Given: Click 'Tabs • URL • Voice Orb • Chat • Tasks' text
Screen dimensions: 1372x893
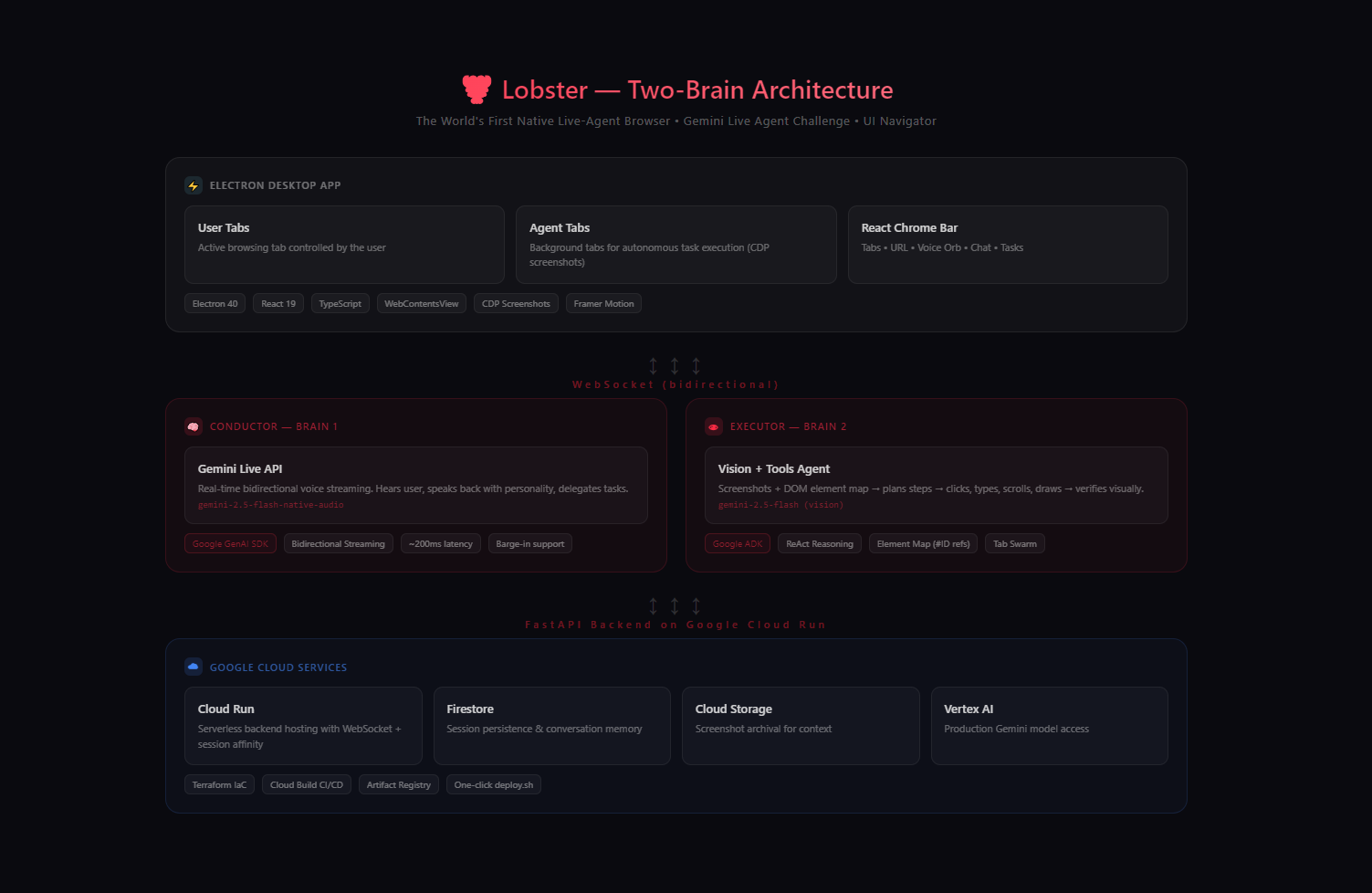Looking at the screenshot, I should pyautogui.click(x=942, y=247).
